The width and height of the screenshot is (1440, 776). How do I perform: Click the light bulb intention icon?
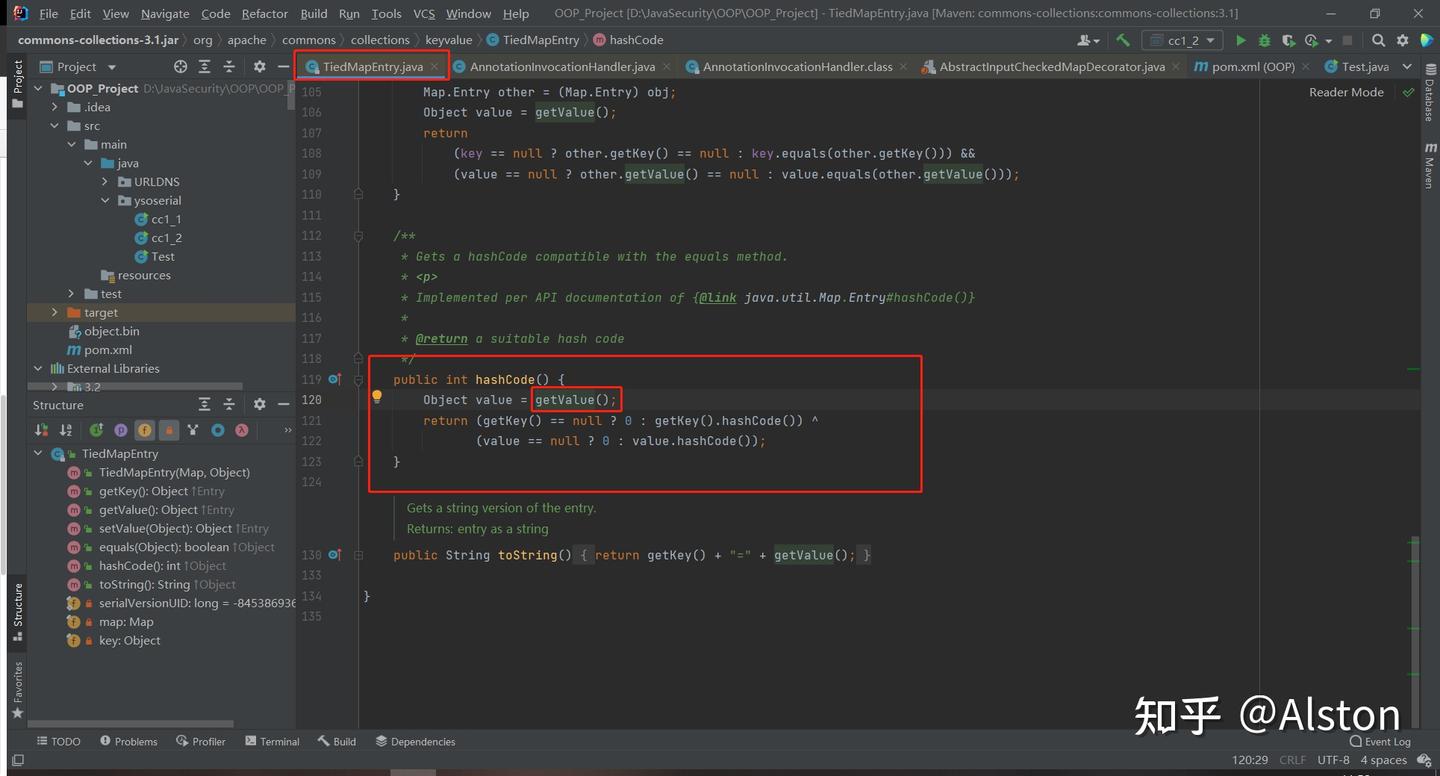377,397
